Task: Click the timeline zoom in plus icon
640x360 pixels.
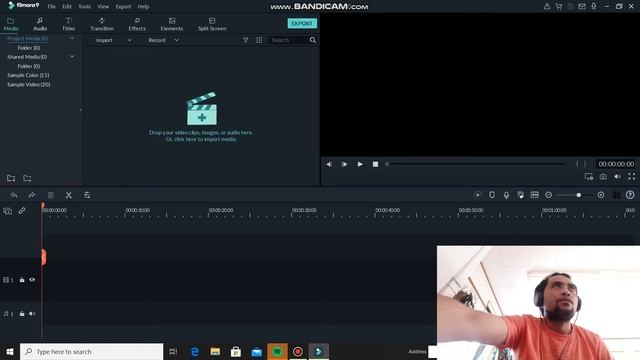Action: point(601,195)
